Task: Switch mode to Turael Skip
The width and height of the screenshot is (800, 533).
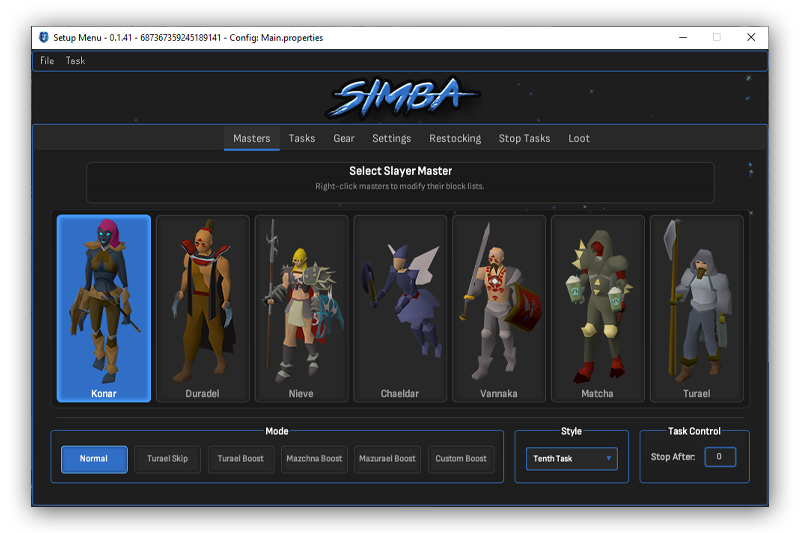Action: 167,459
